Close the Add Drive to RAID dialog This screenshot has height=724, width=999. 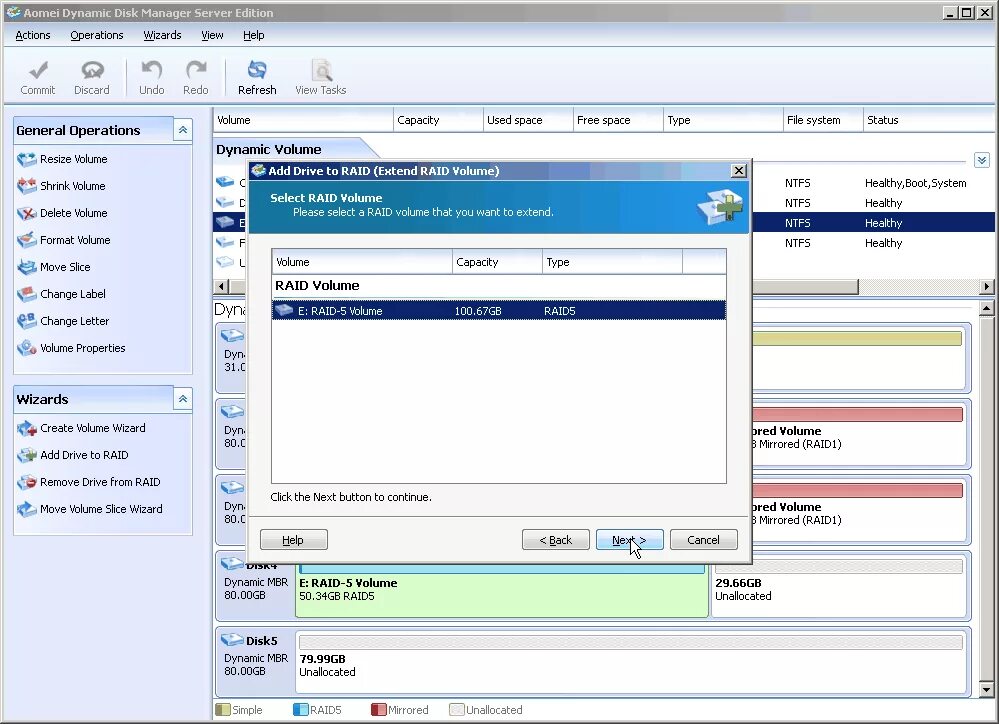pyautogui.click(x=738, y=171)
